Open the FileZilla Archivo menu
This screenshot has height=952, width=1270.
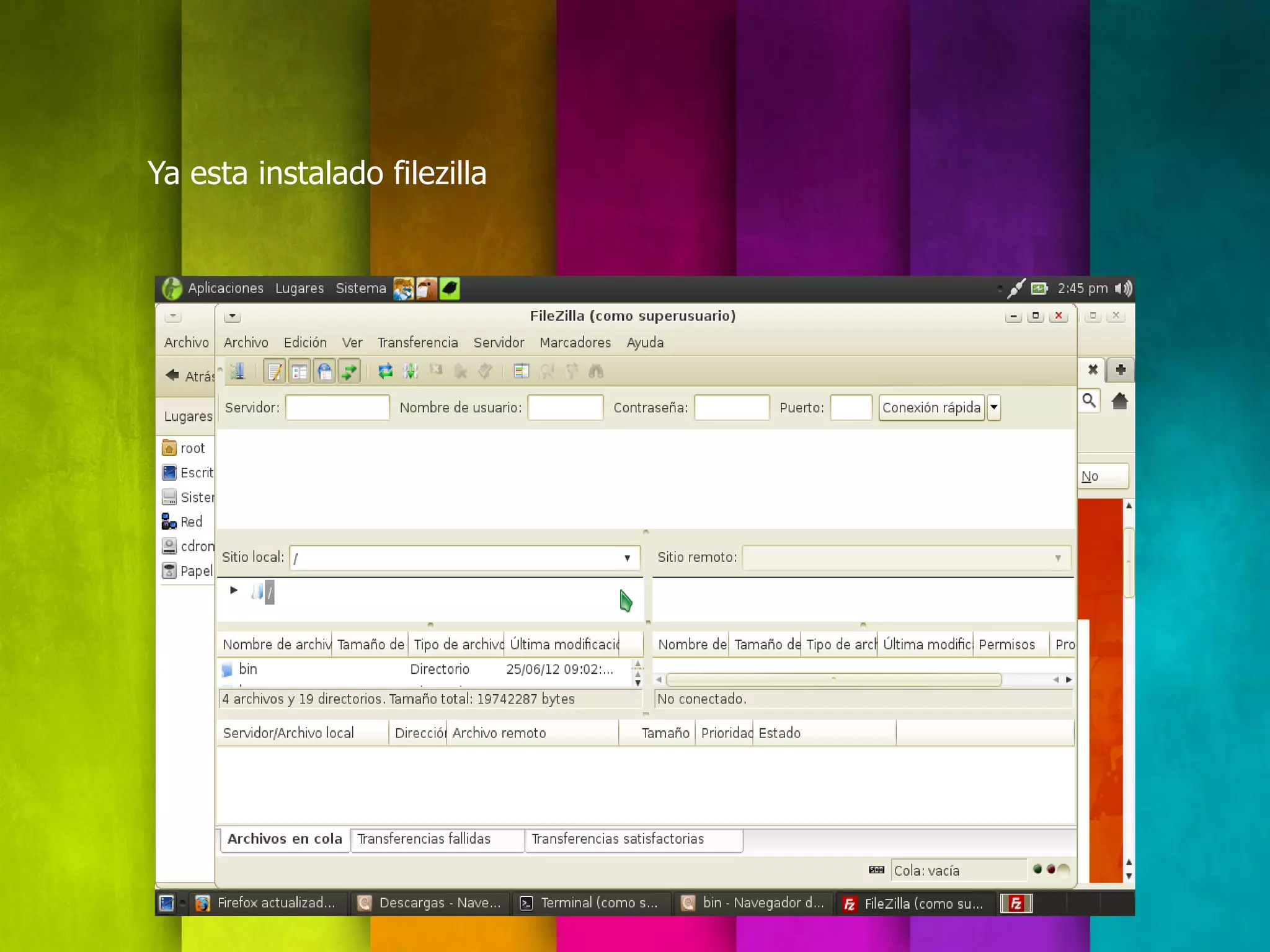[246, 342]
